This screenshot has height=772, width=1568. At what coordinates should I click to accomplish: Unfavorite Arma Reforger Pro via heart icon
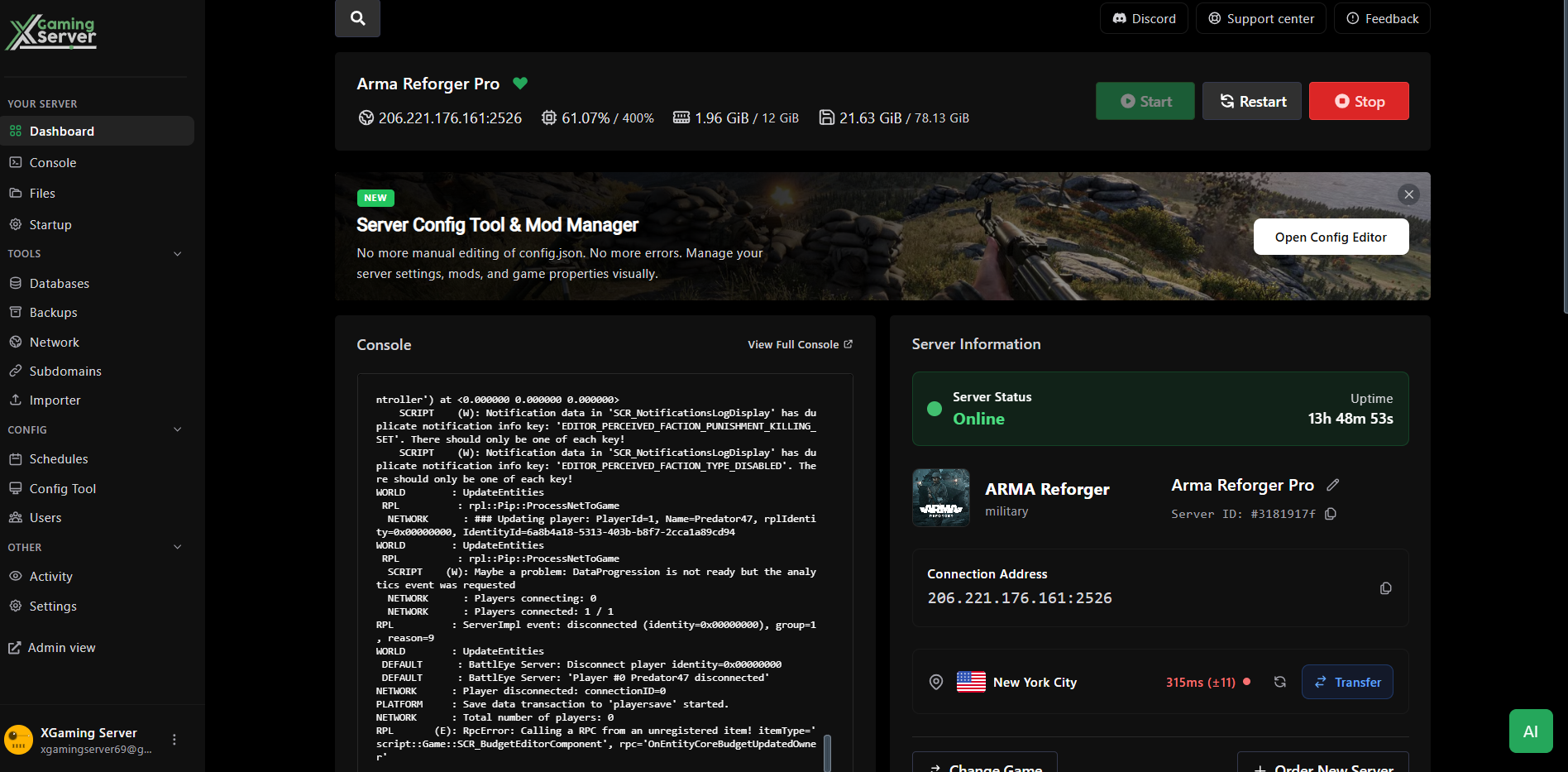[x=520, y=83]
